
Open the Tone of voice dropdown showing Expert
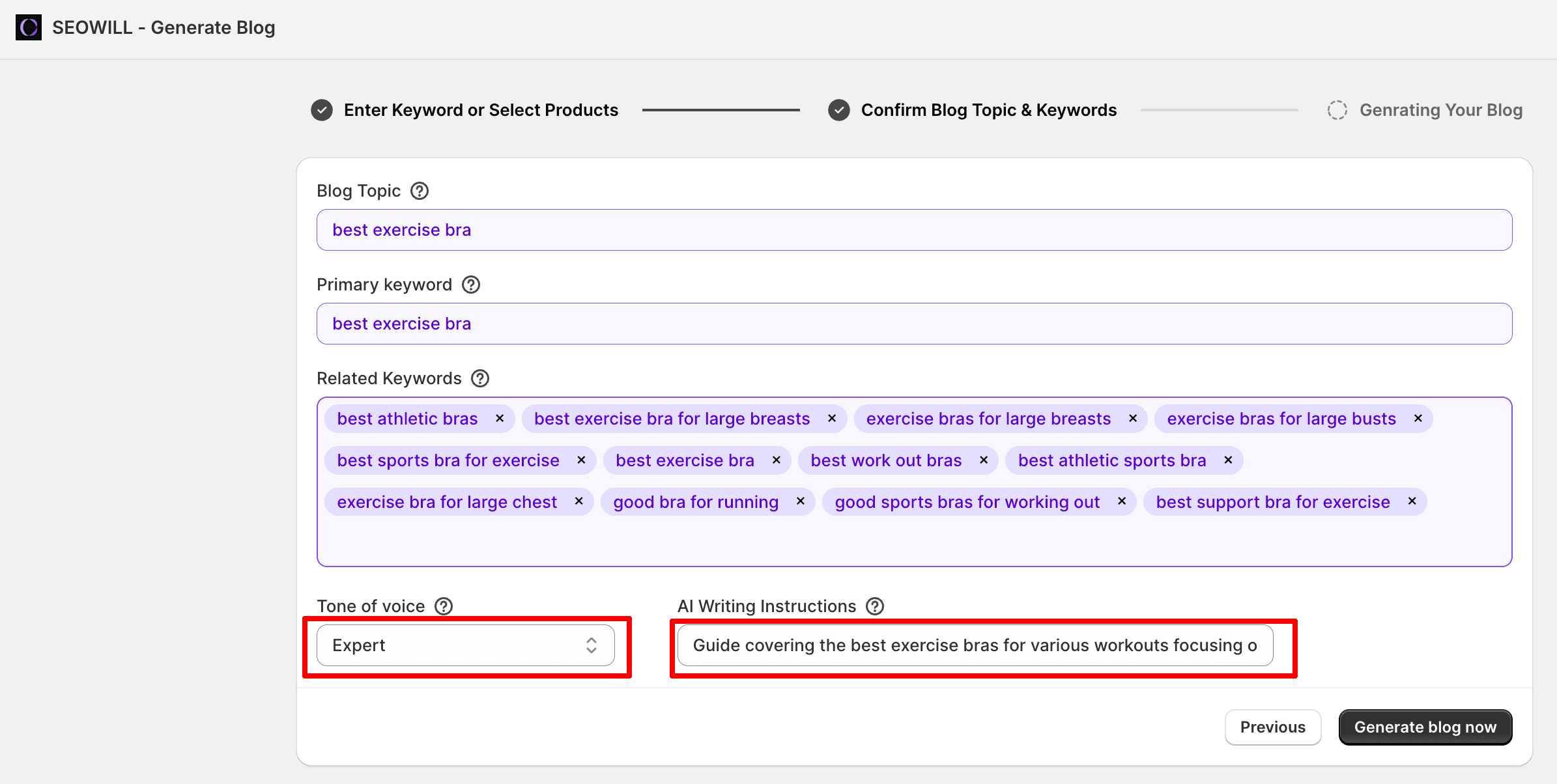coord(464,645)
